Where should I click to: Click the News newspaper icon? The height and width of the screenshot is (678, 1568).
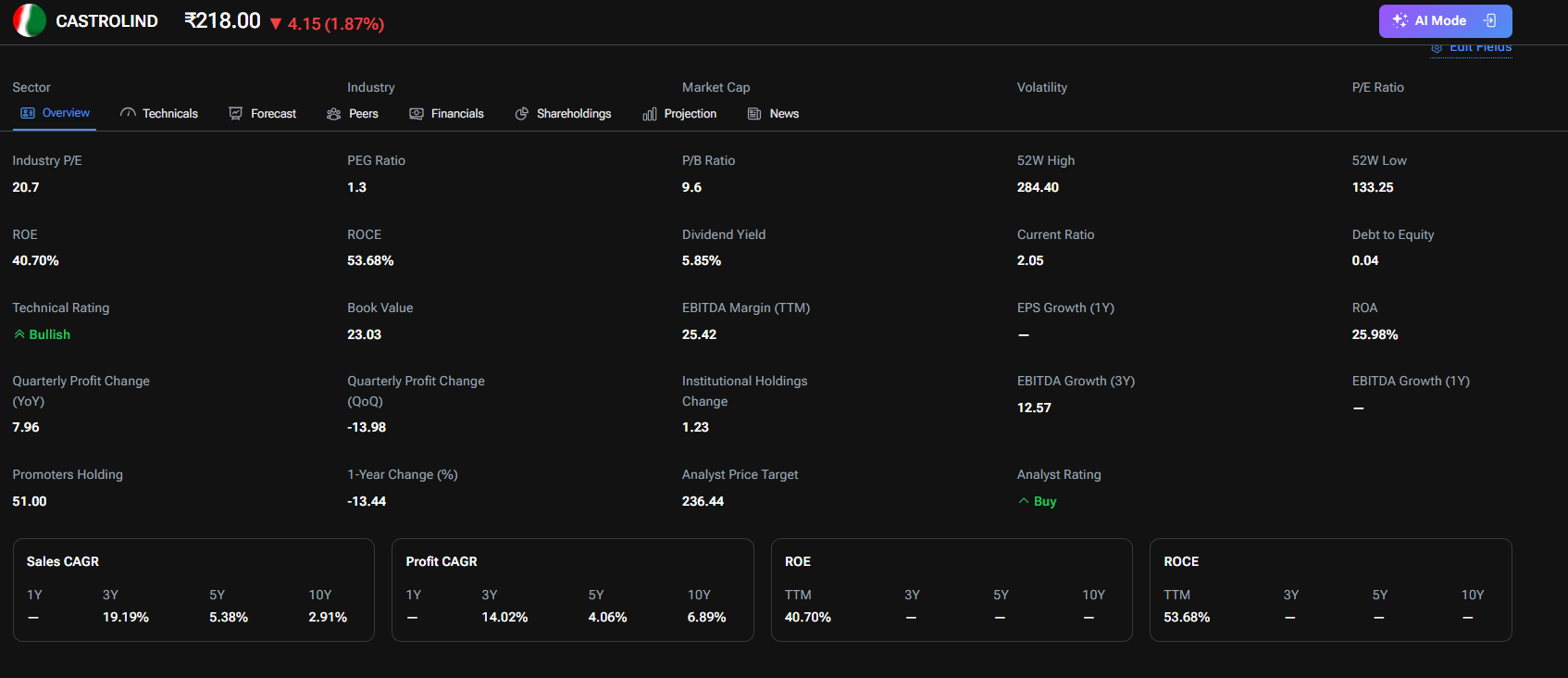point(754,114)
